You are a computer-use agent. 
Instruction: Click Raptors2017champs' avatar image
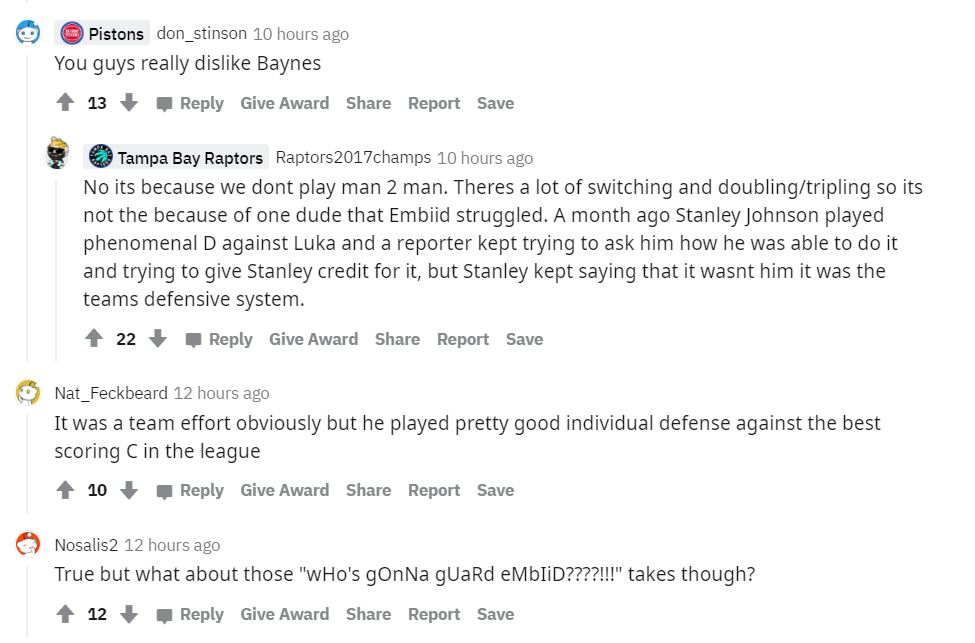coord(57,155)
